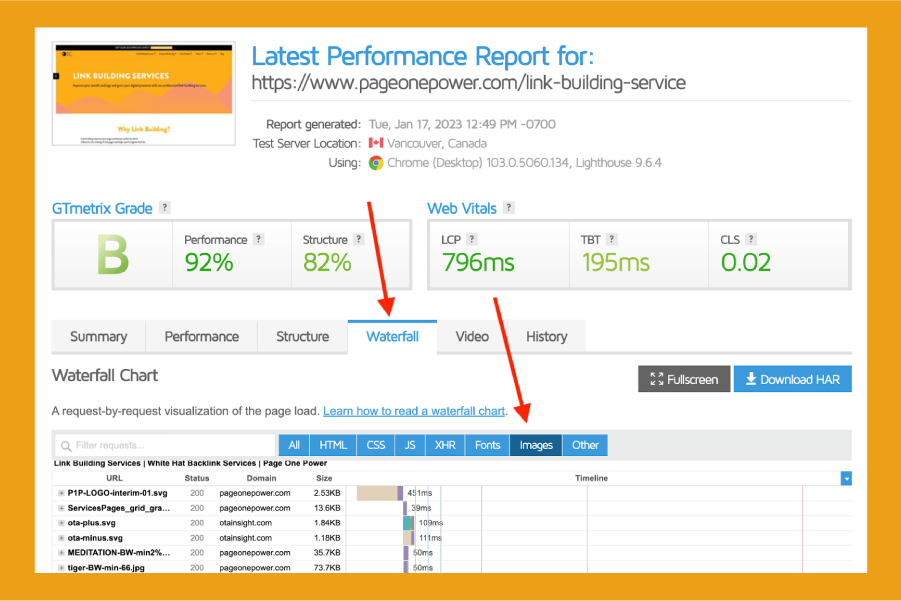Expand the ota-plus.svg request row

point(61,523)
